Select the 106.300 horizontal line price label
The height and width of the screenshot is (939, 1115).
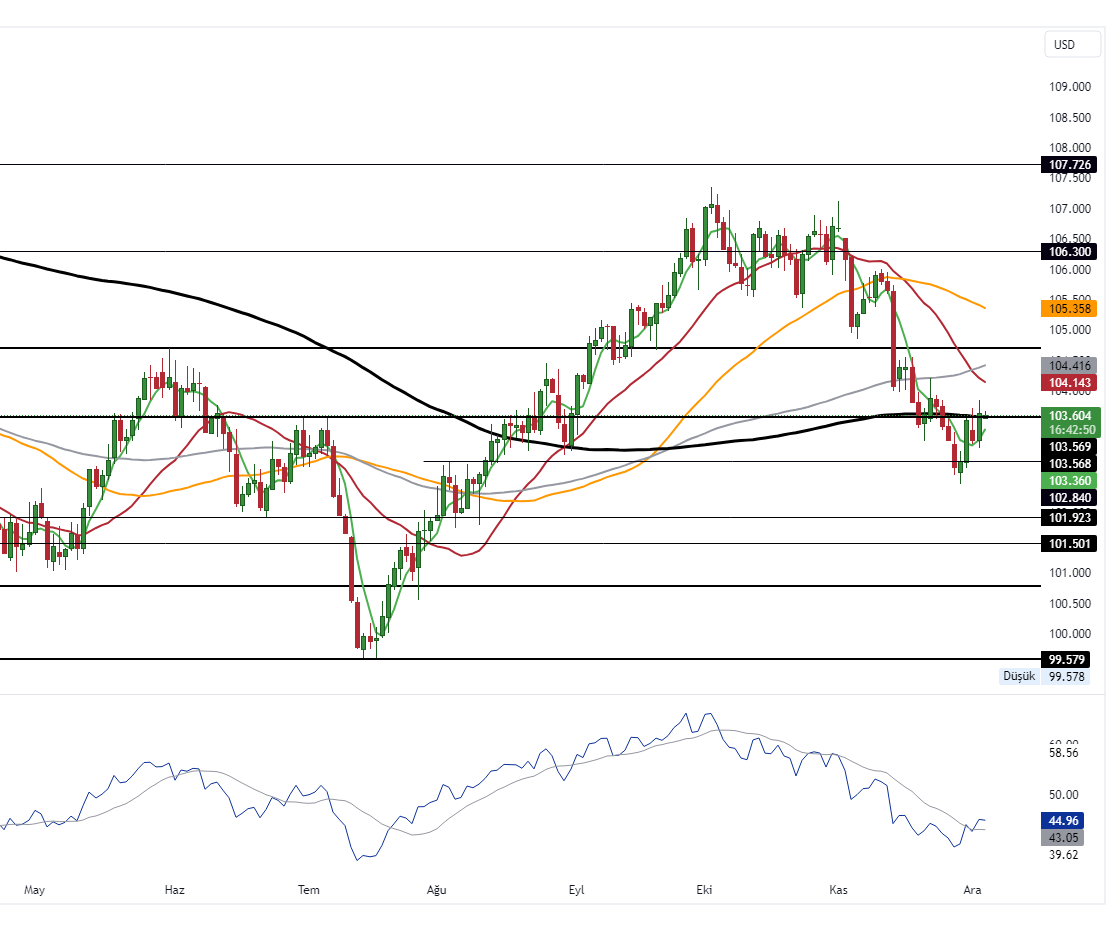point(1068,251)
